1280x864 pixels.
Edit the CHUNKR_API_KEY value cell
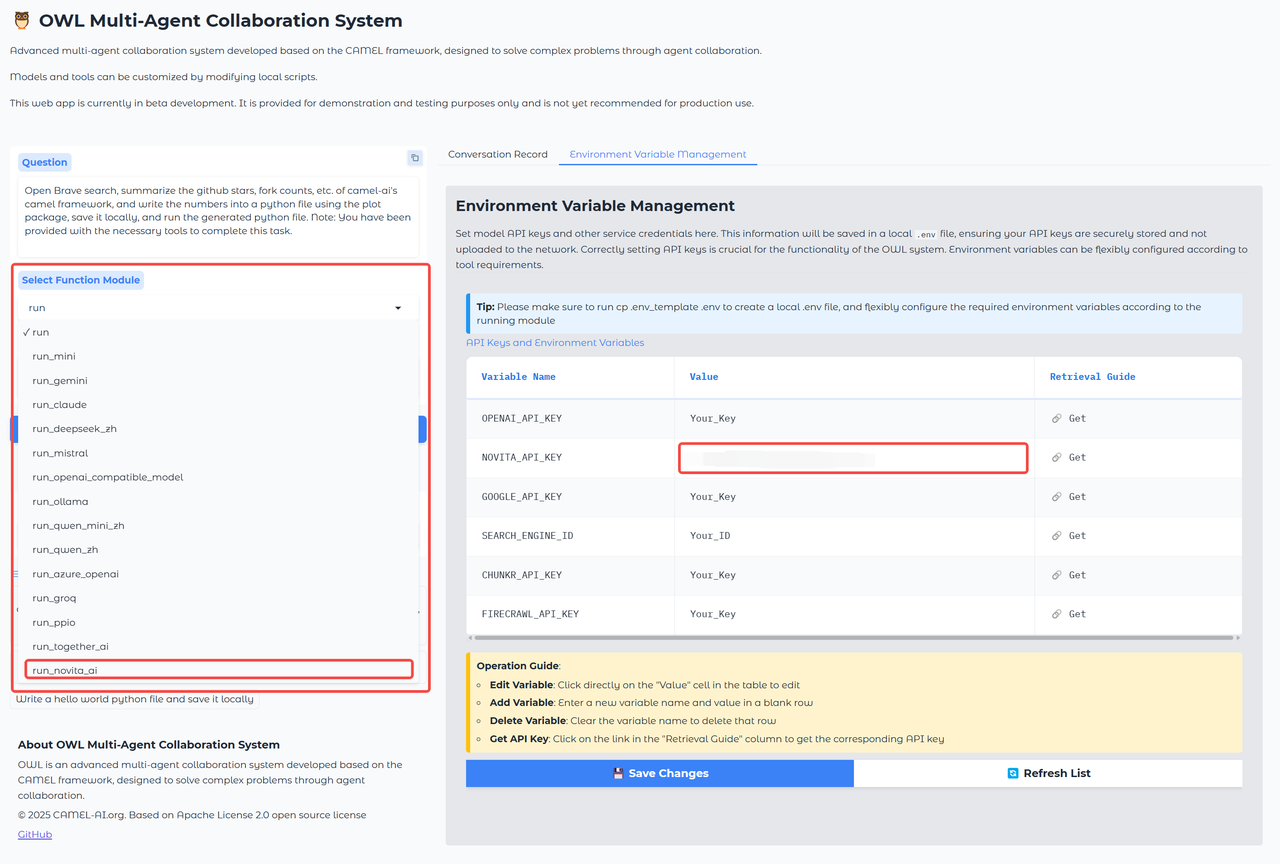[854, 575]
